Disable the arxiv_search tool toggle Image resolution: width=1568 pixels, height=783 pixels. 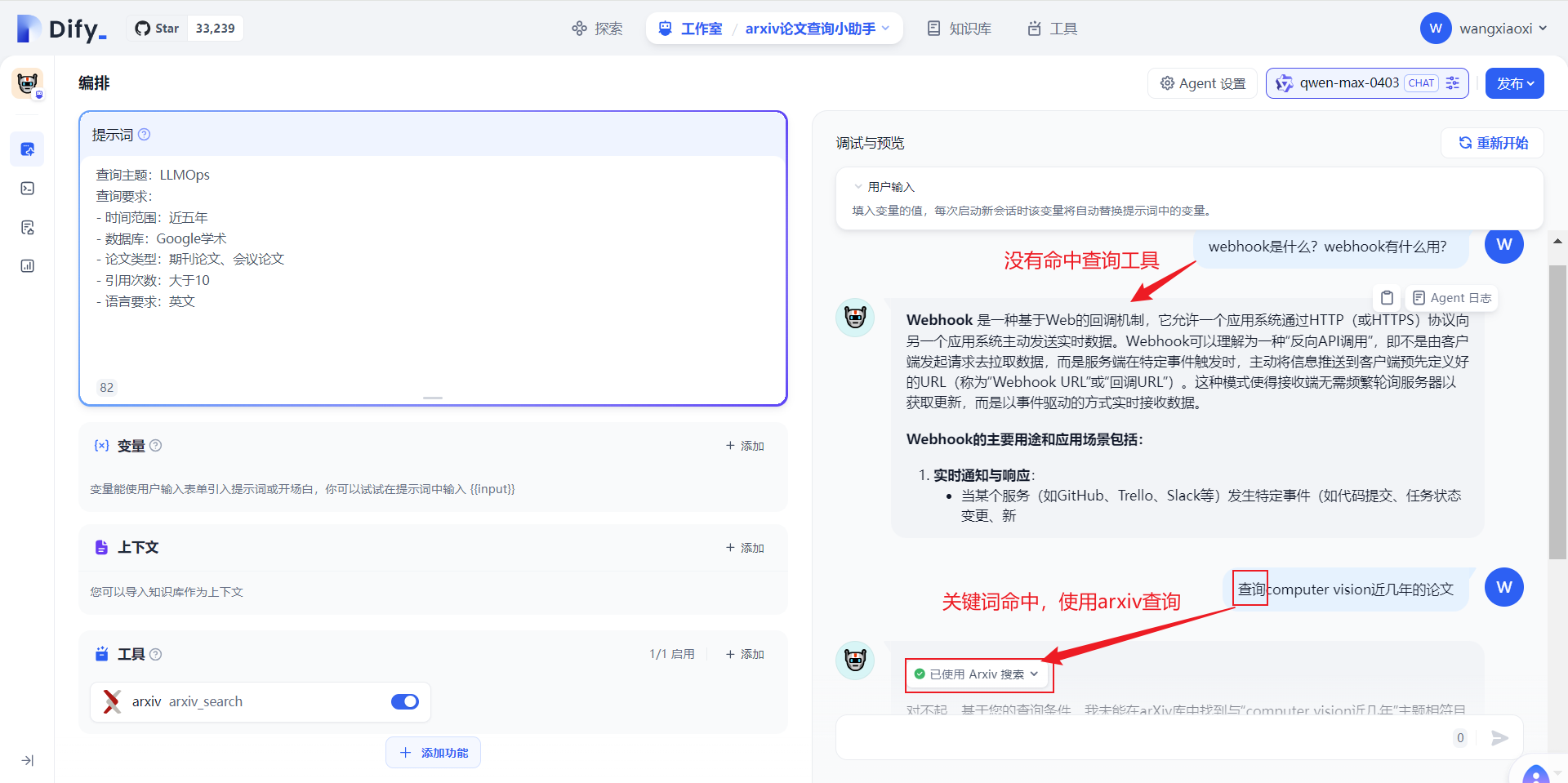pyautogui.click(x=405, y=701)
